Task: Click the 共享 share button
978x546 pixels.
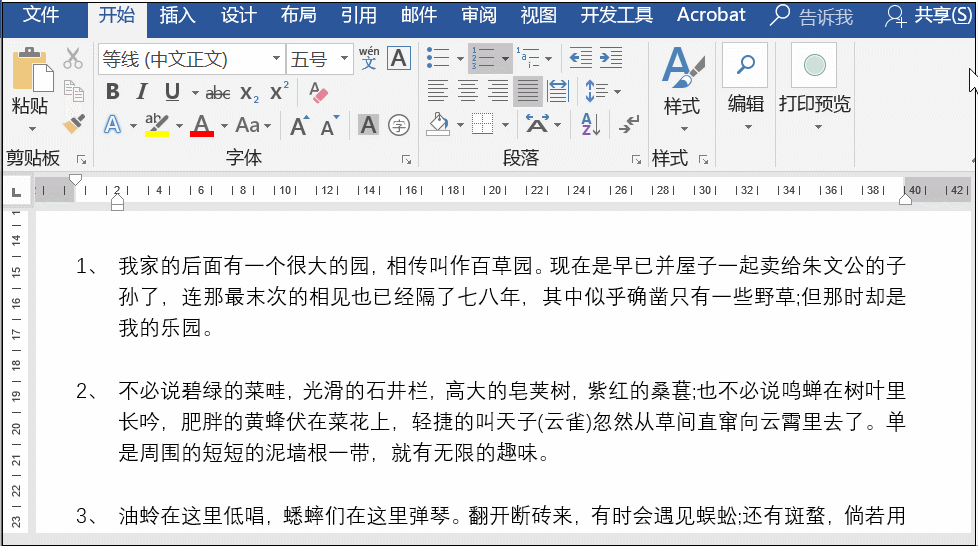Action: [x=927, y=16]
